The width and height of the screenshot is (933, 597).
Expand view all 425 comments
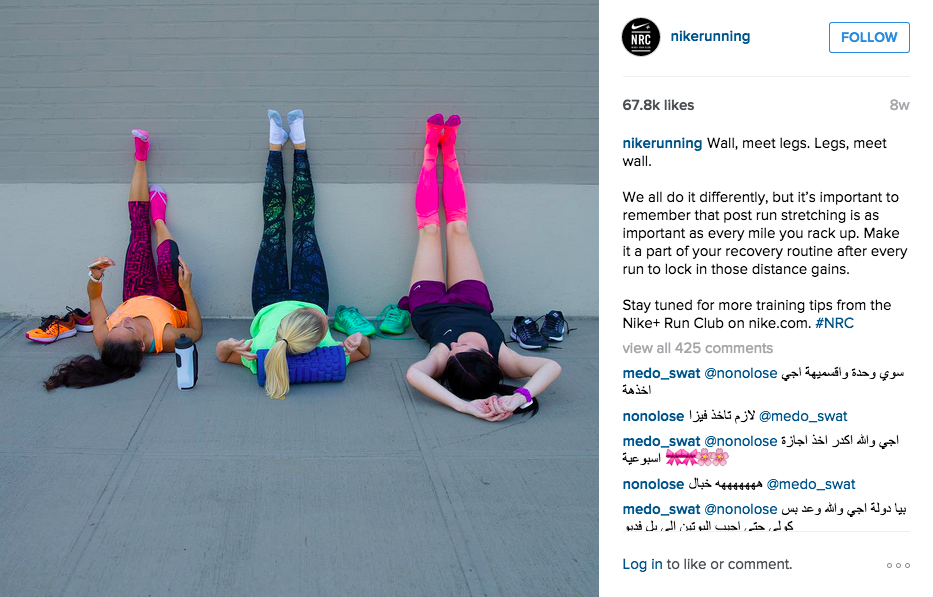tap(697, 348)
